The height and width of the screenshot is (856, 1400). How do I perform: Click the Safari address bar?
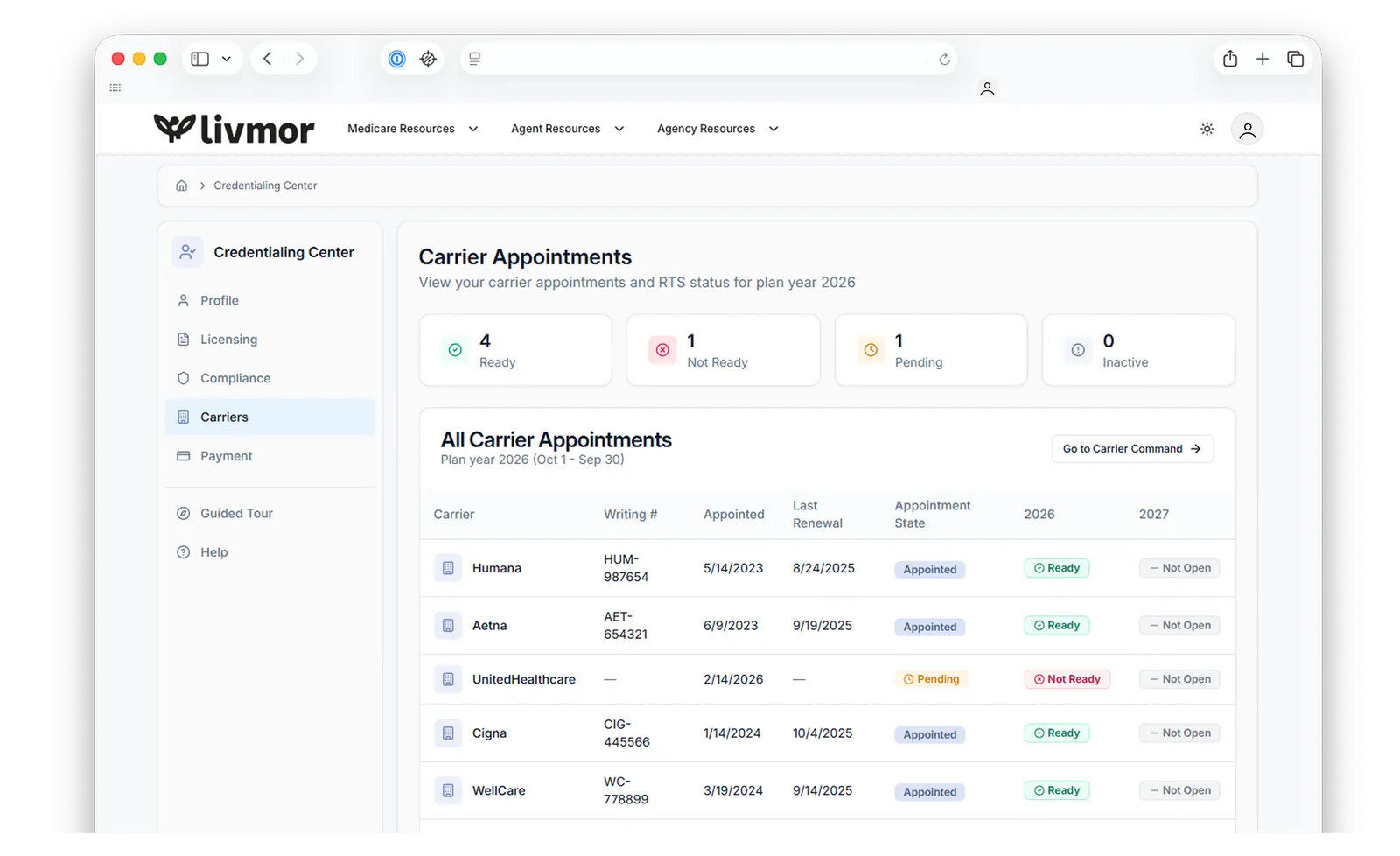point(708,59)
